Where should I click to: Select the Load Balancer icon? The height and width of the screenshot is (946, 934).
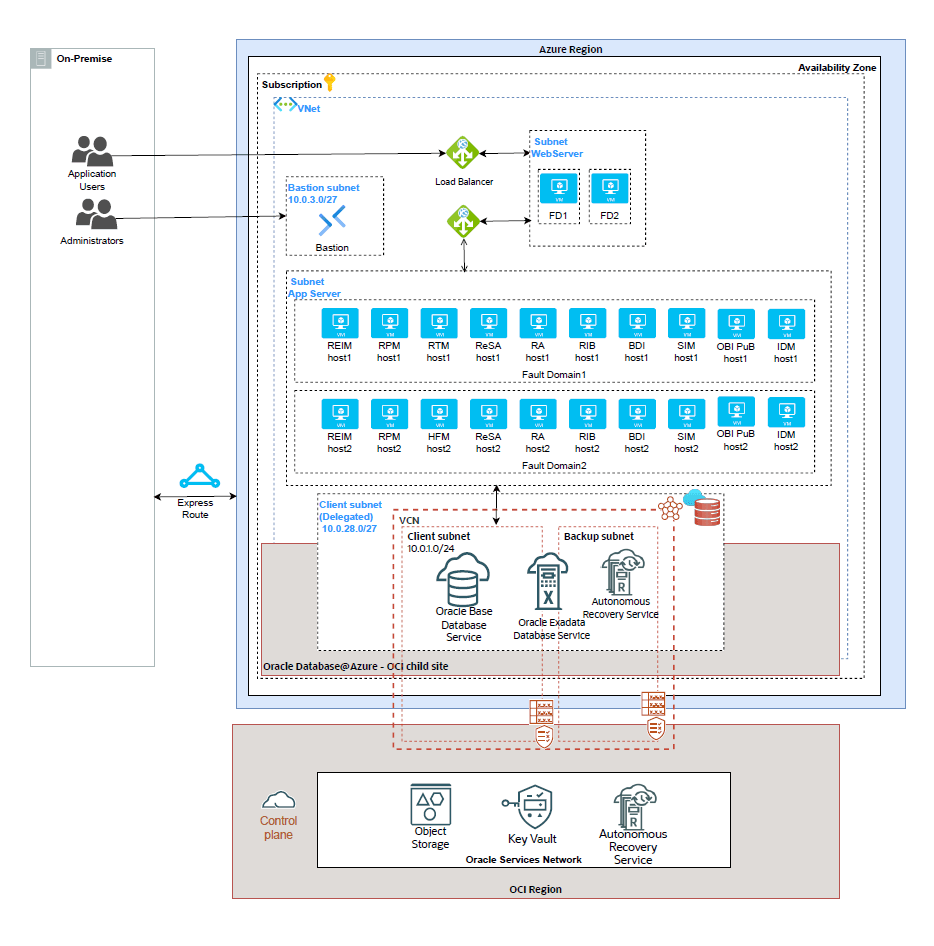[461, 150]
